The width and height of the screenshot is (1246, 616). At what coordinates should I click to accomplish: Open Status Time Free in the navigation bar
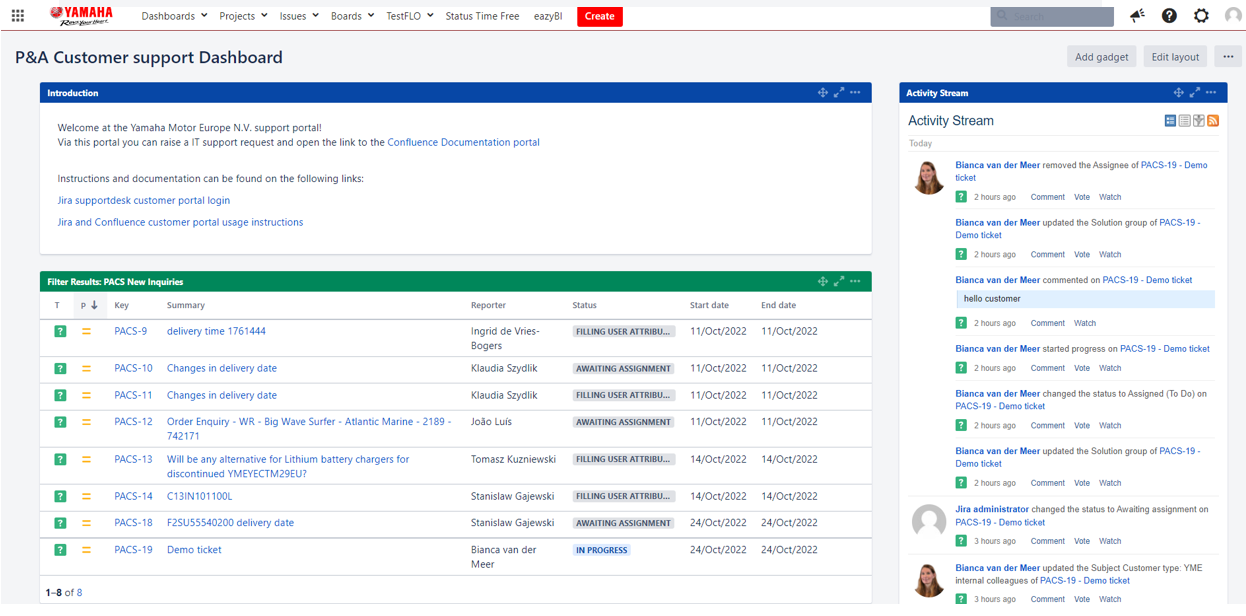482,16
